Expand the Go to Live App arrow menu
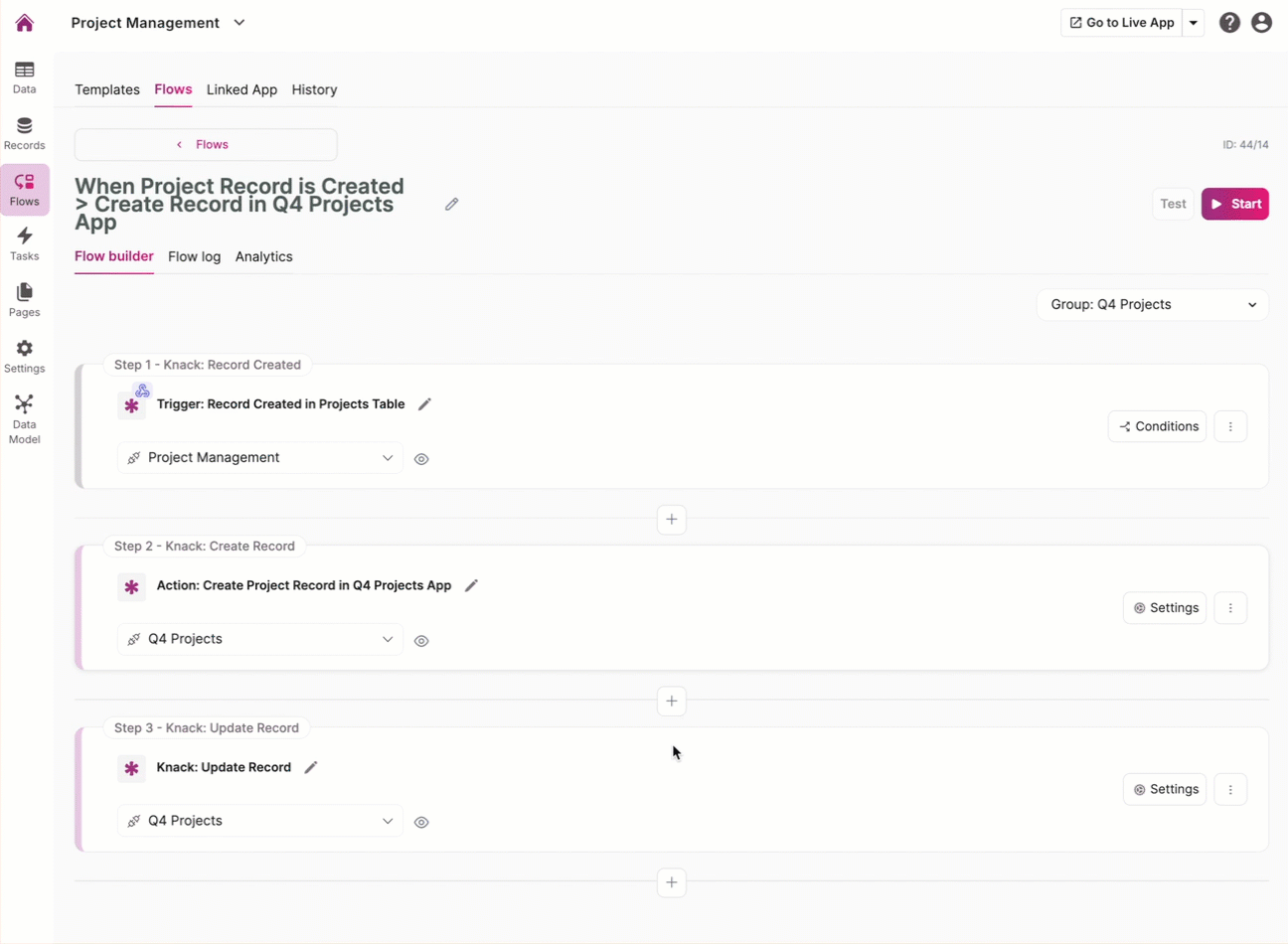The height and width of the screenshot is (944, 1288). click(x=1194, y=23)
